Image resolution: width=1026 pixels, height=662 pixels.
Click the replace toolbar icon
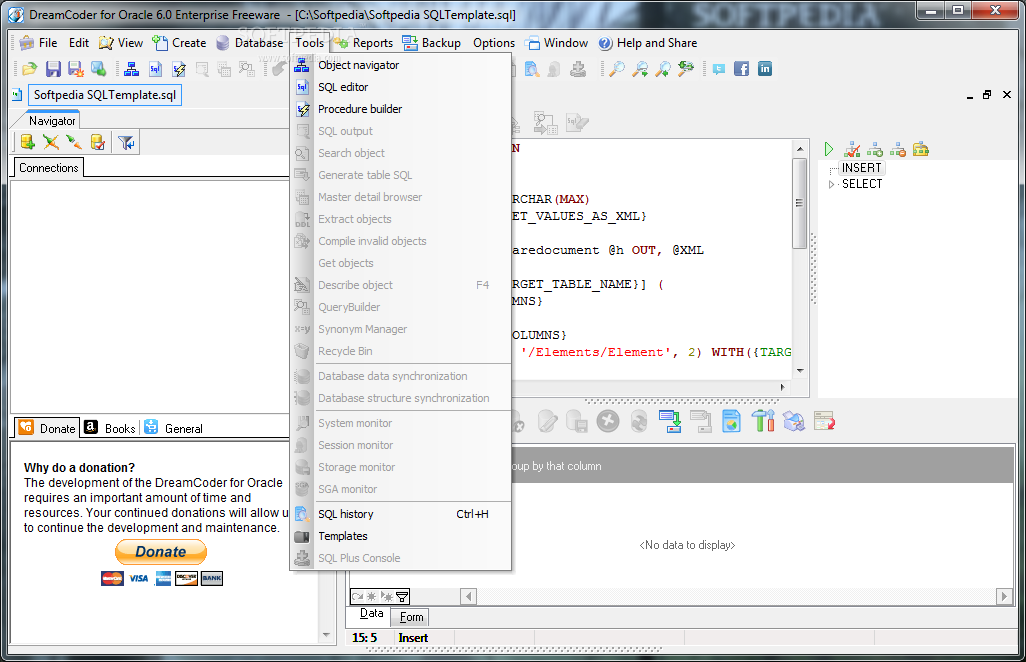pyautogui.click(x=686, y=69)
